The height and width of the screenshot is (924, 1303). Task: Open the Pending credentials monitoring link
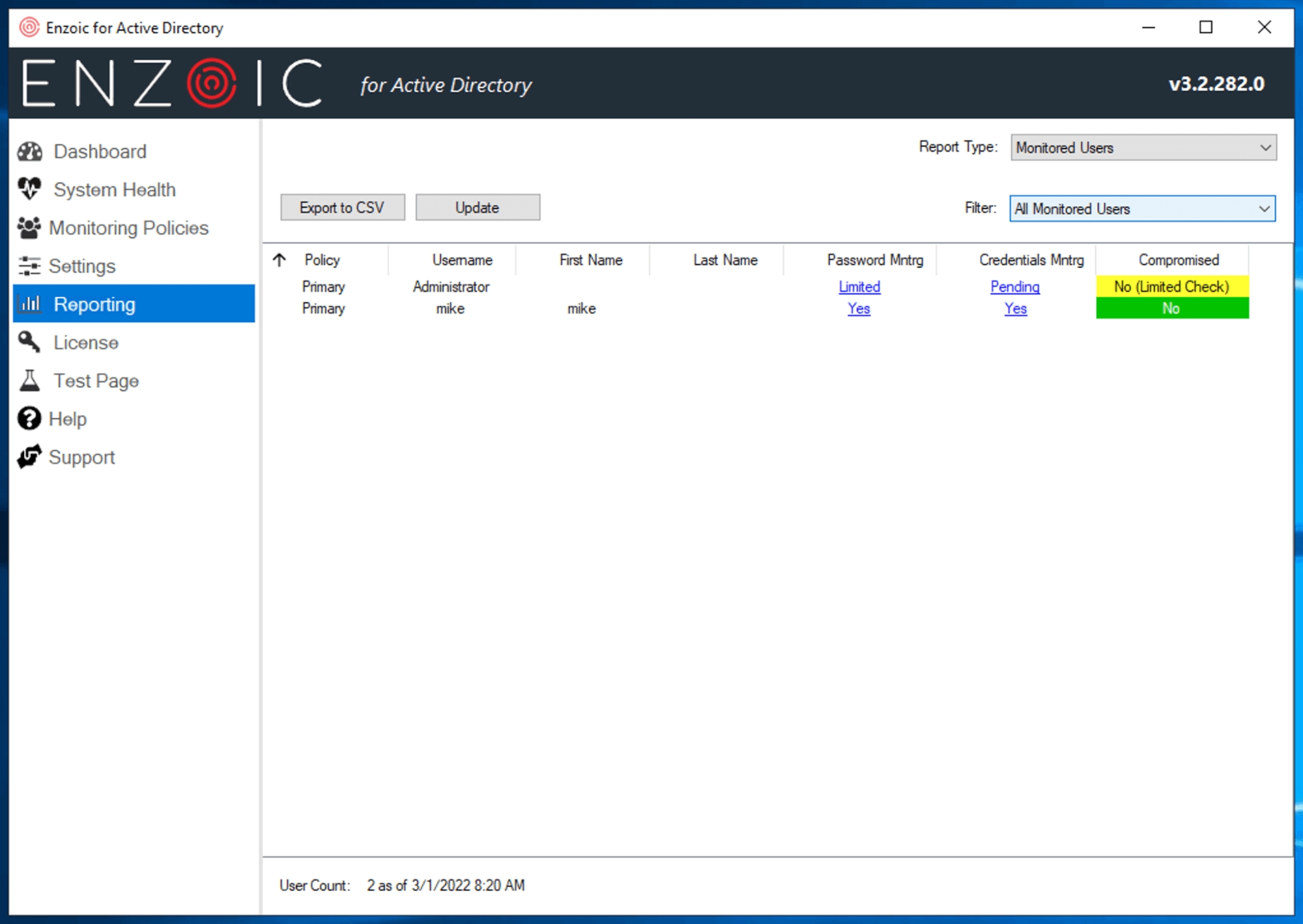pyautogui.click(x=1014, y=287)
